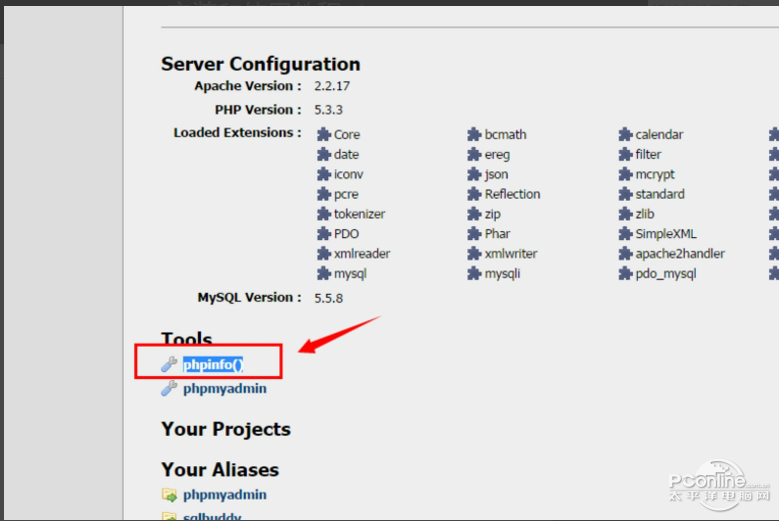This screenshot has height=521, width=779.
Task: Click the puzzle icon next to mcrypt
Action: click(x=625, y=174)
